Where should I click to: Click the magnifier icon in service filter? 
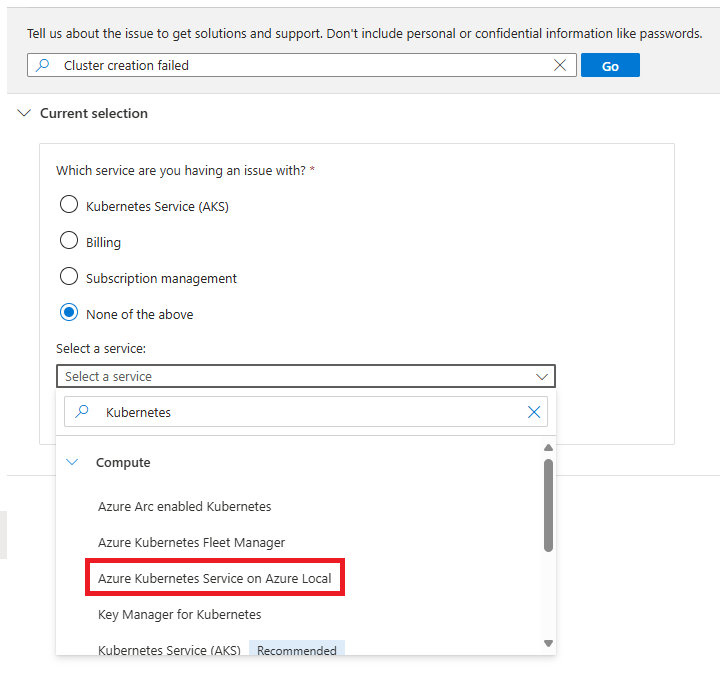pyautogui.click(x=82, y=412)
